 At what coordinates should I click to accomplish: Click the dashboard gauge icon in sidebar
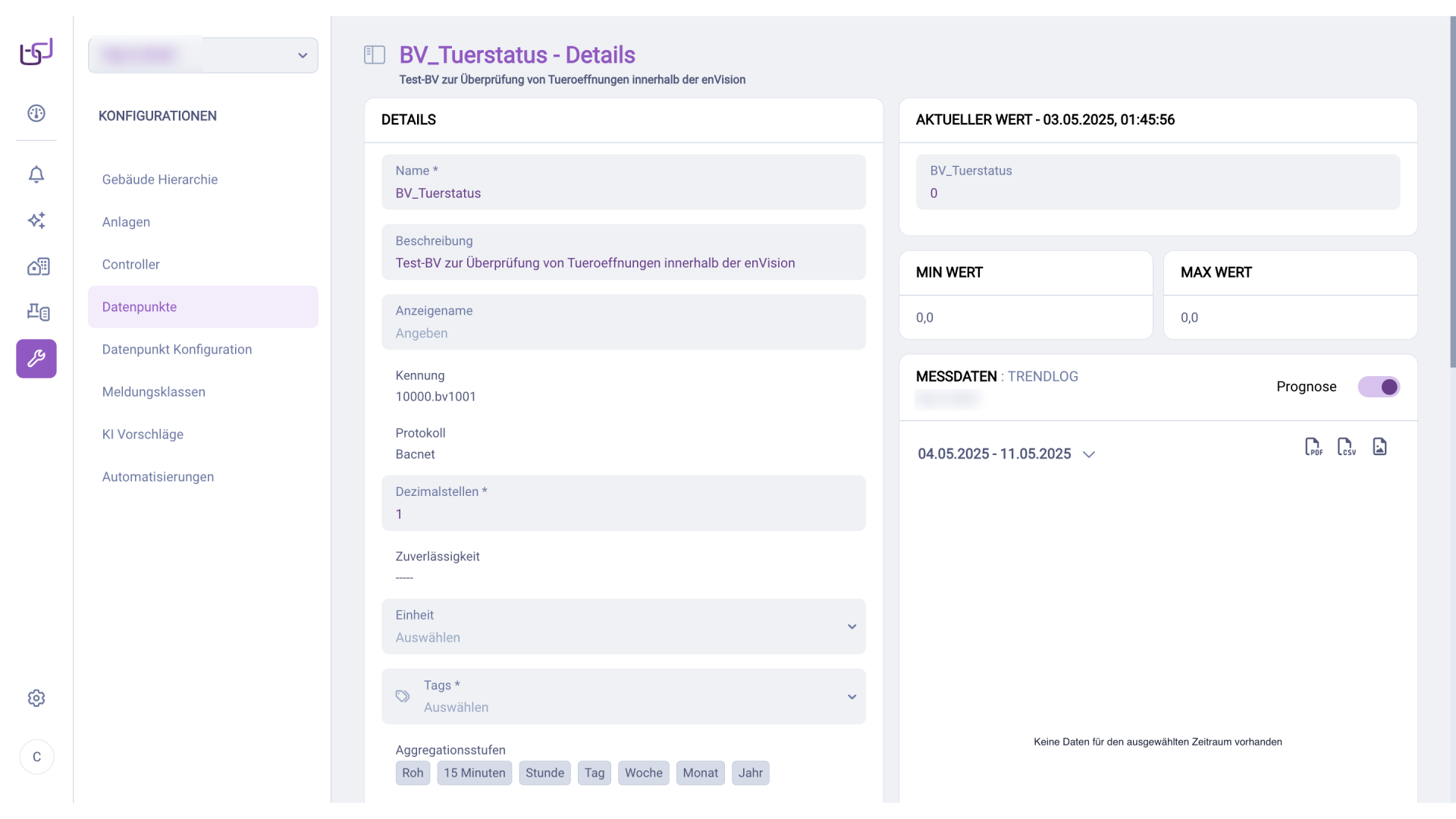click(x=36, y=114)
